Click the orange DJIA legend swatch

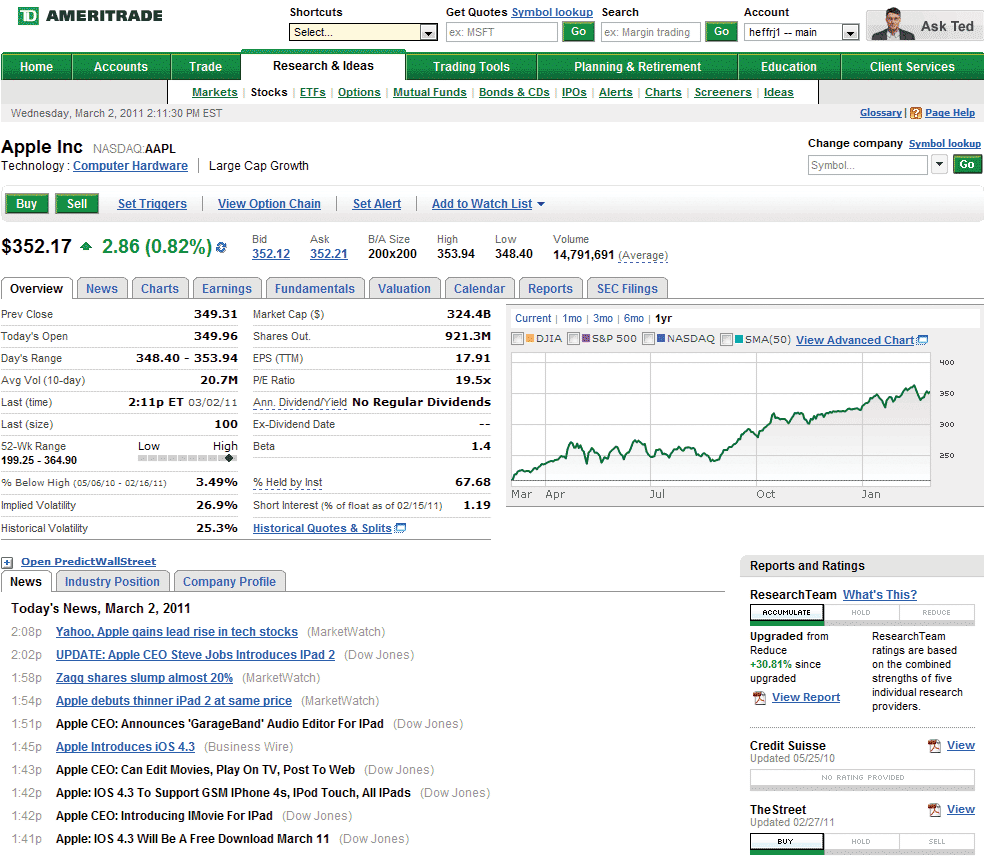(530, 339)
